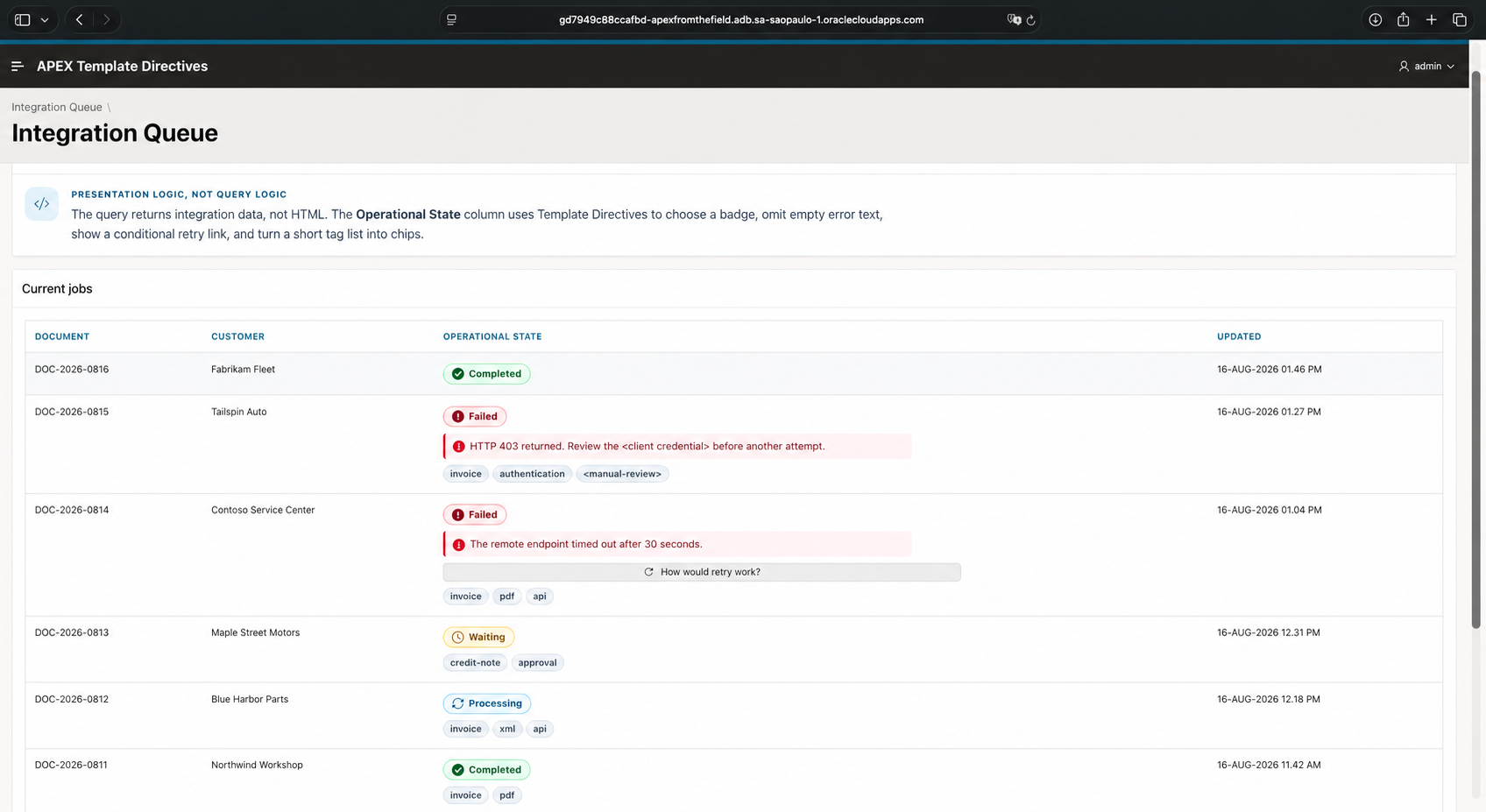The height and width of the screenshot is (812, 1486).
Task: Click the How would retry work? button
Action: pyautogui.click(x=702, y=572)
